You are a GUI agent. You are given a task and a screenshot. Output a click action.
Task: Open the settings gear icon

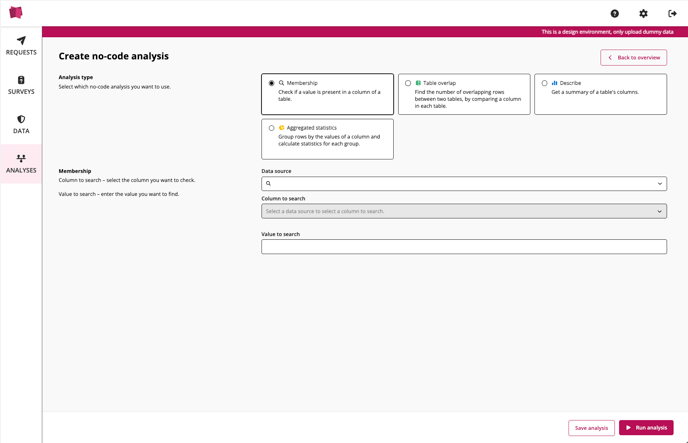pyautogui.click(x=643, y=14)
